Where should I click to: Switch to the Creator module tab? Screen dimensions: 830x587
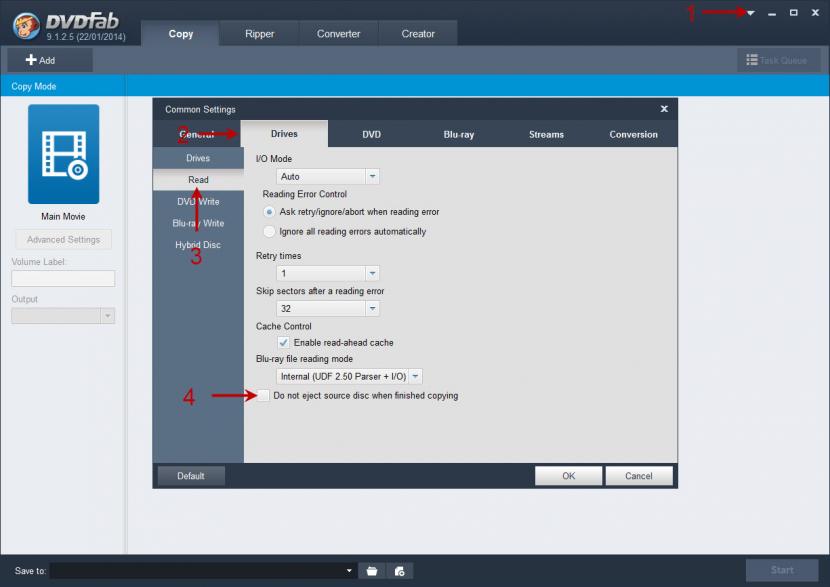point(418,34)
